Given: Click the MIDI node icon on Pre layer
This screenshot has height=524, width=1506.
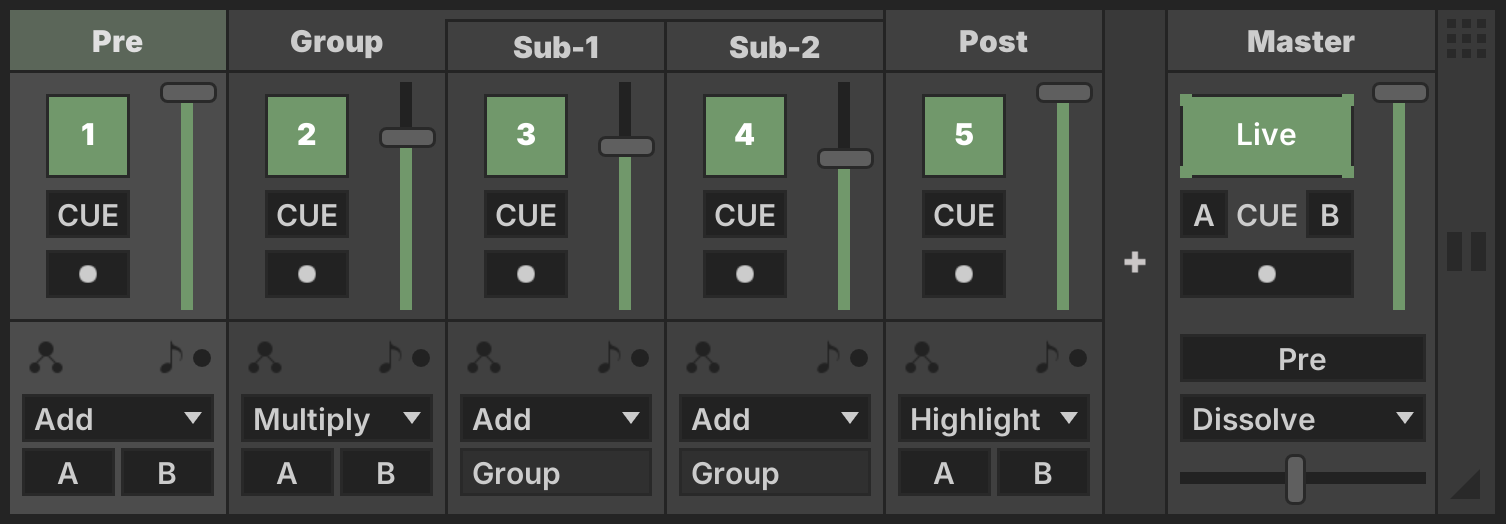Looking at the screenshot, I should coord(46,357).
